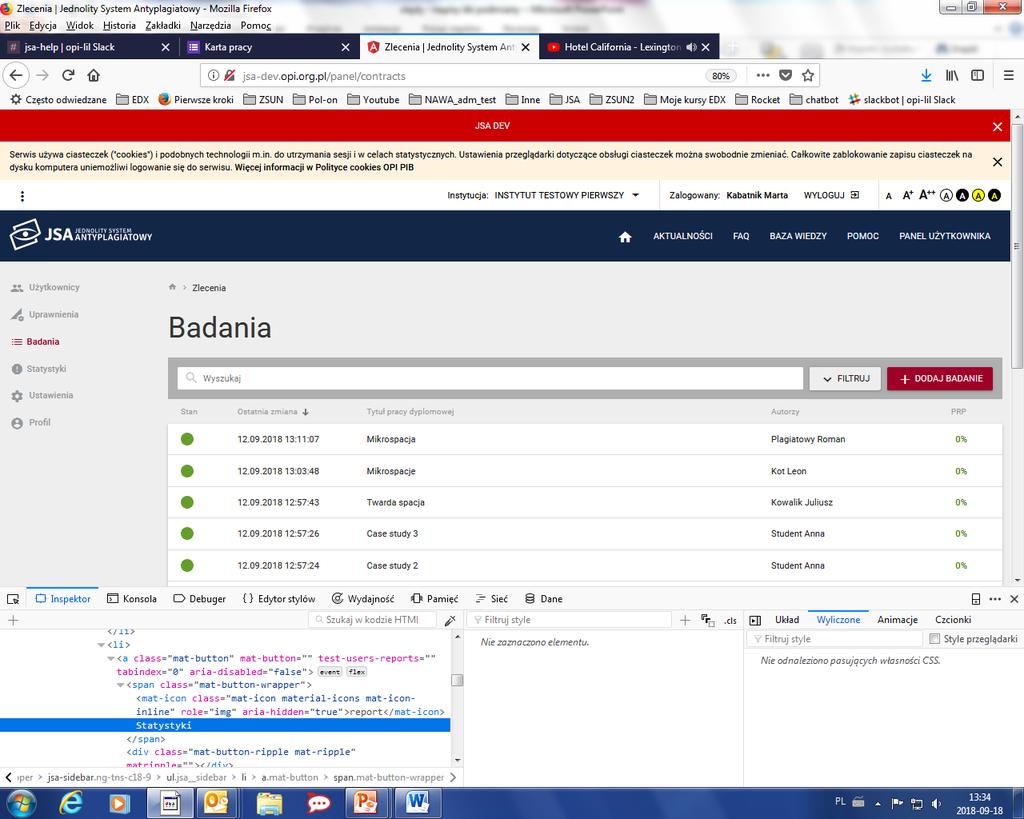Show downloads arrow in toolbar
Viewport: 1024px width, 819px height.
click(x=926, y=76)
